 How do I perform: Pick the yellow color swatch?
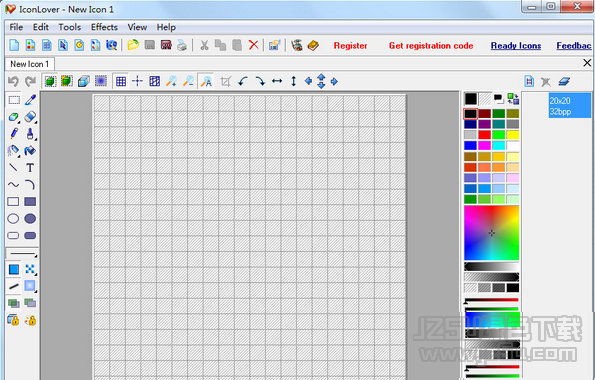pyautogui.click(x=513, y=135)
